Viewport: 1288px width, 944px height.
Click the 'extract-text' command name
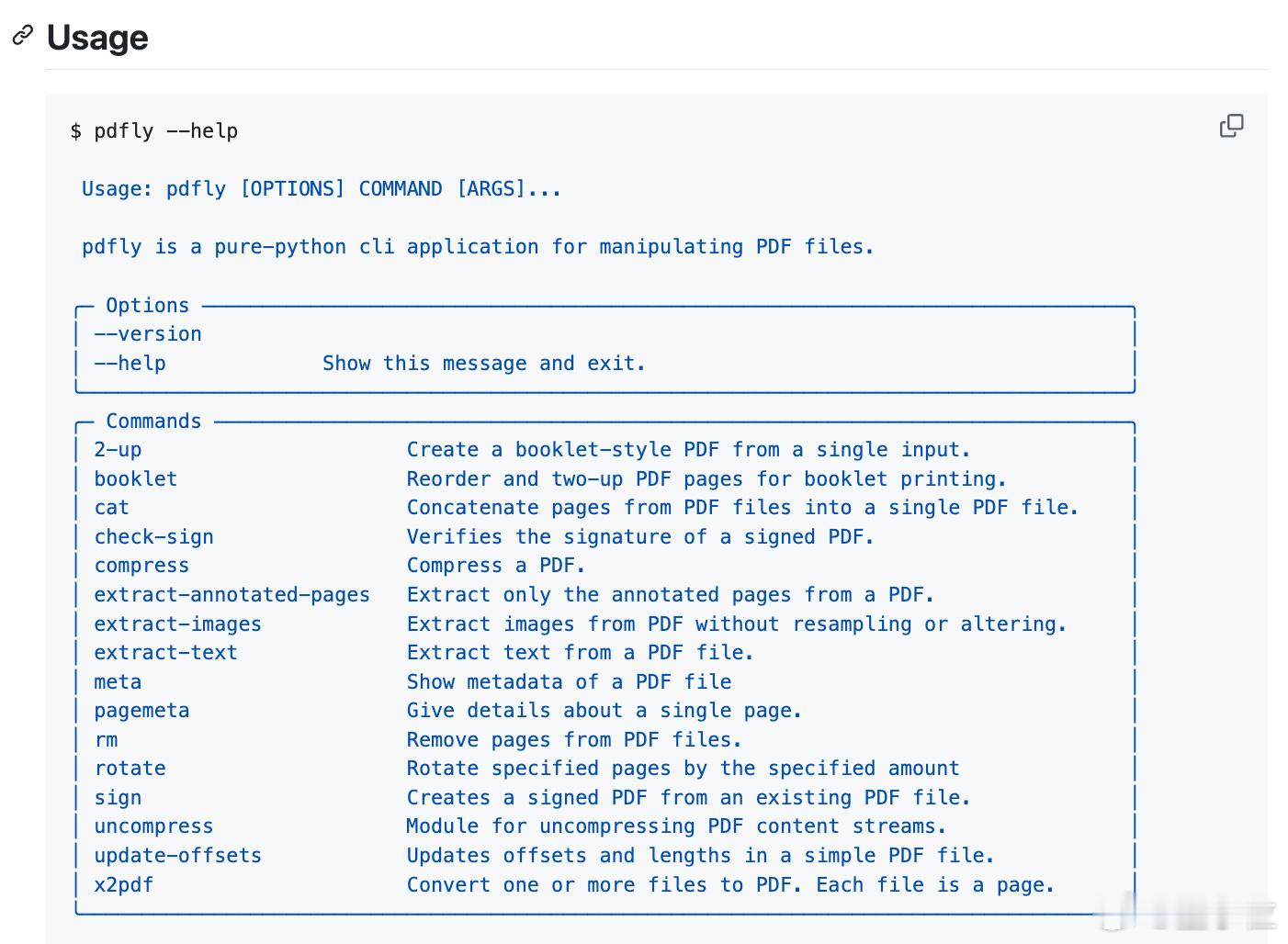click(x=165, y=653)
